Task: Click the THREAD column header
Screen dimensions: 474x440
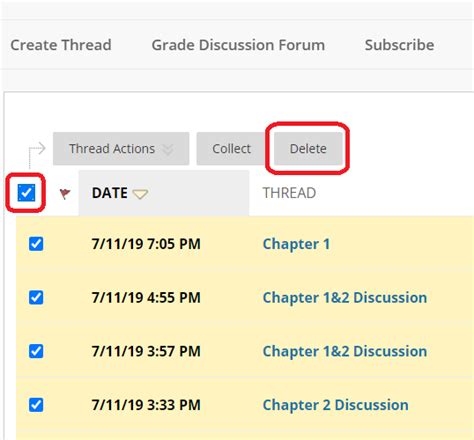Action: [x=289, y=193]
